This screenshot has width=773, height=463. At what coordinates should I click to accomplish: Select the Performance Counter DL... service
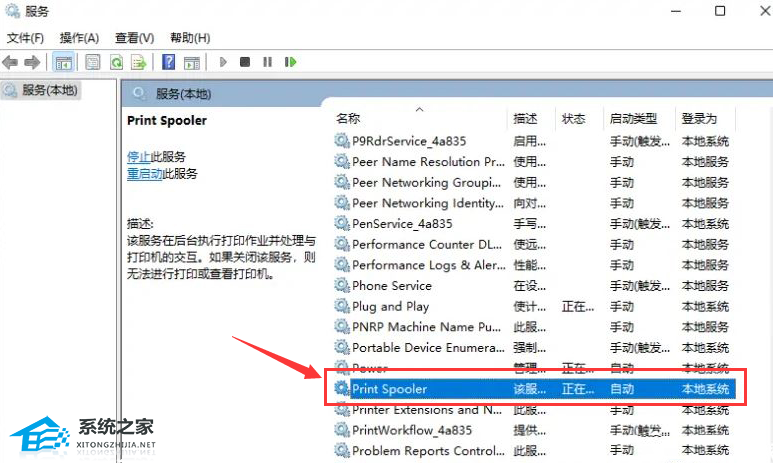point(427,245)
